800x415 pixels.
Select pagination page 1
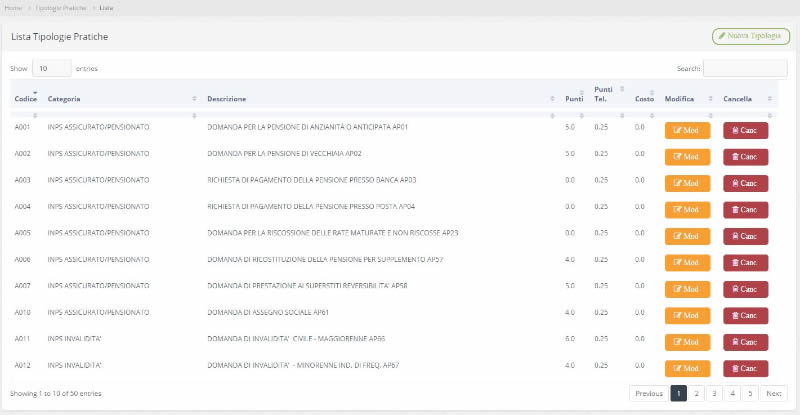679,394
